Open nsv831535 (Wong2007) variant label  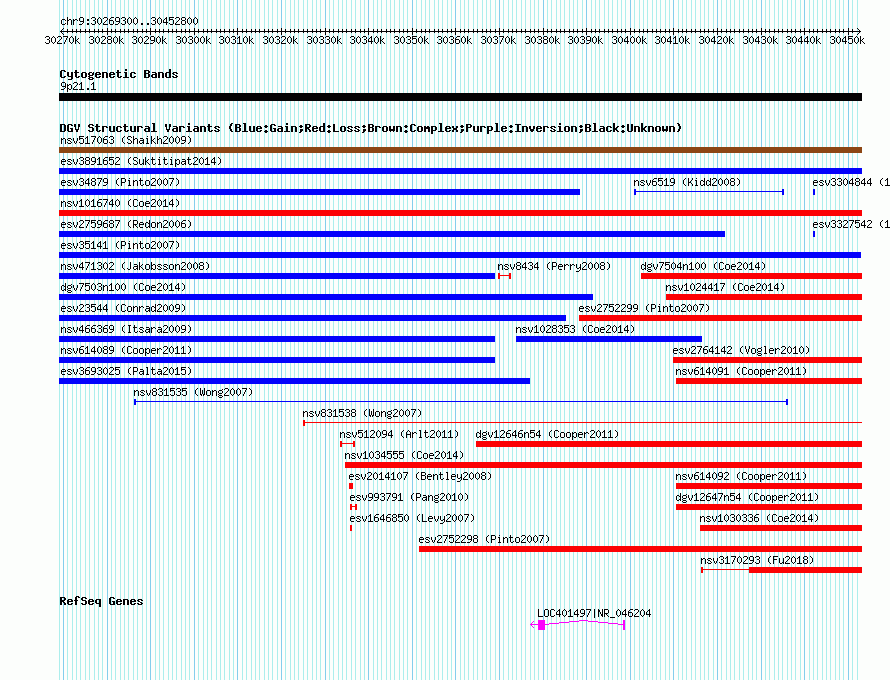(193, 392)
